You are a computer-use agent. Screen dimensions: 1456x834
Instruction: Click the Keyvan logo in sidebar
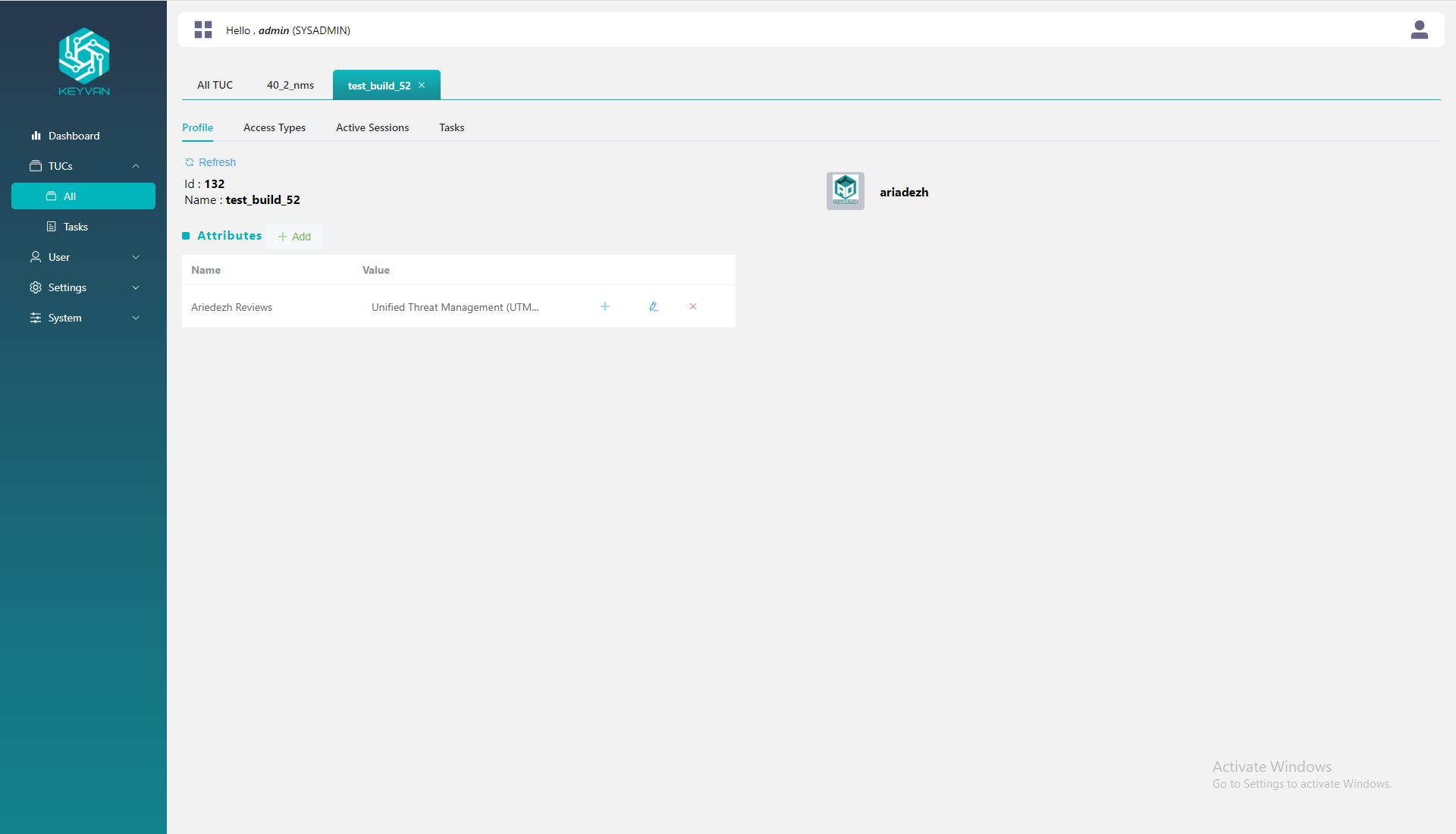(x=84, y=62)
